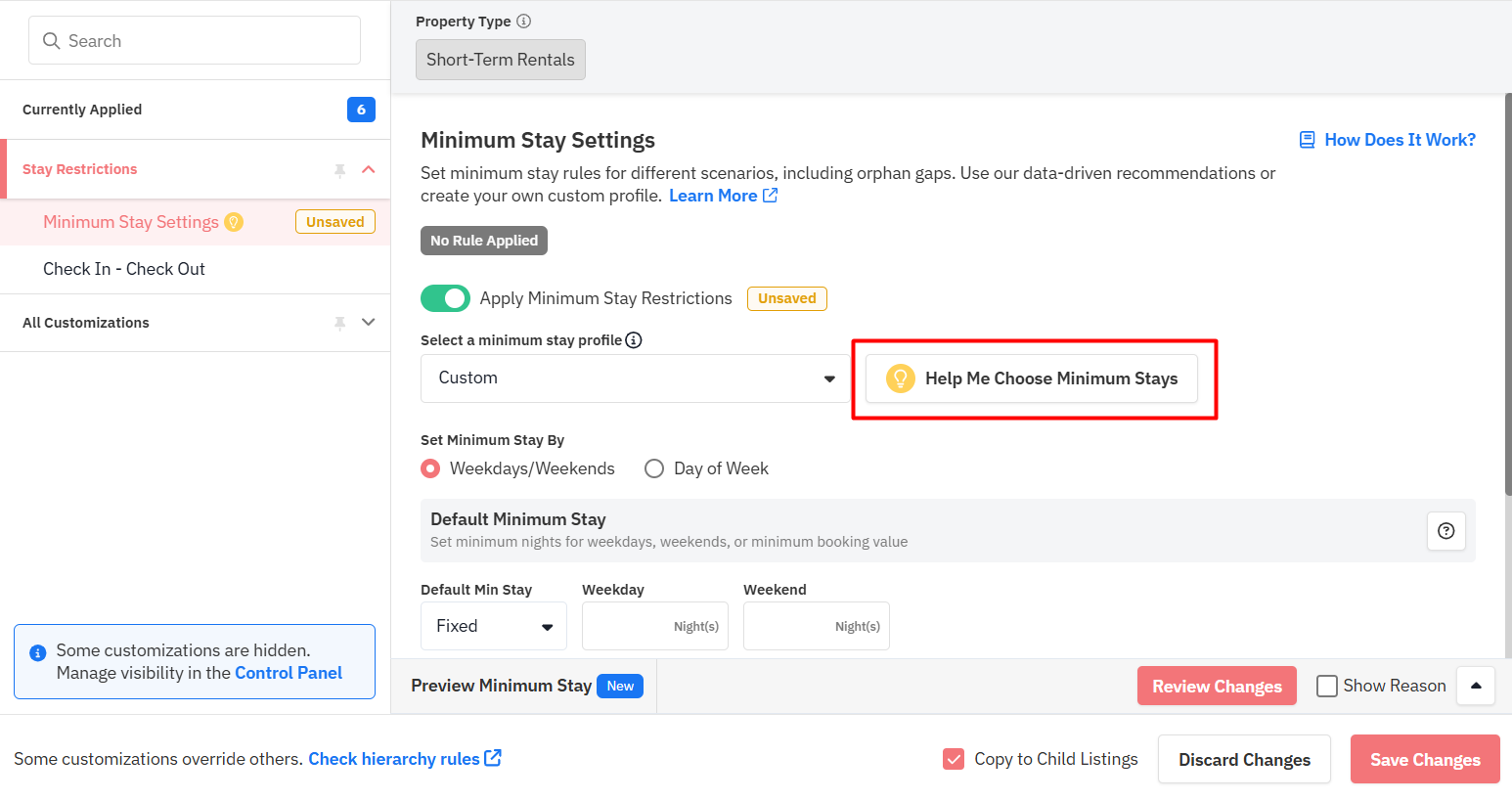Image resolution: width=1512 pixels, height=801 pixels.
Task: Select the Day of Week radio option
Action: click(654, 468)
